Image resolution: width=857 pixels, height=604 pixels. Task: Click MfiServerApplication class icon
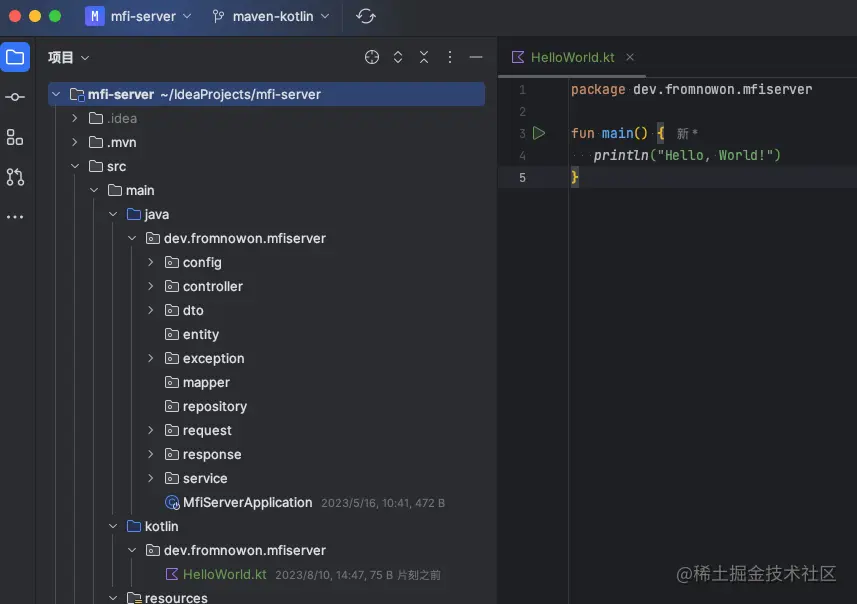[172, 502]
